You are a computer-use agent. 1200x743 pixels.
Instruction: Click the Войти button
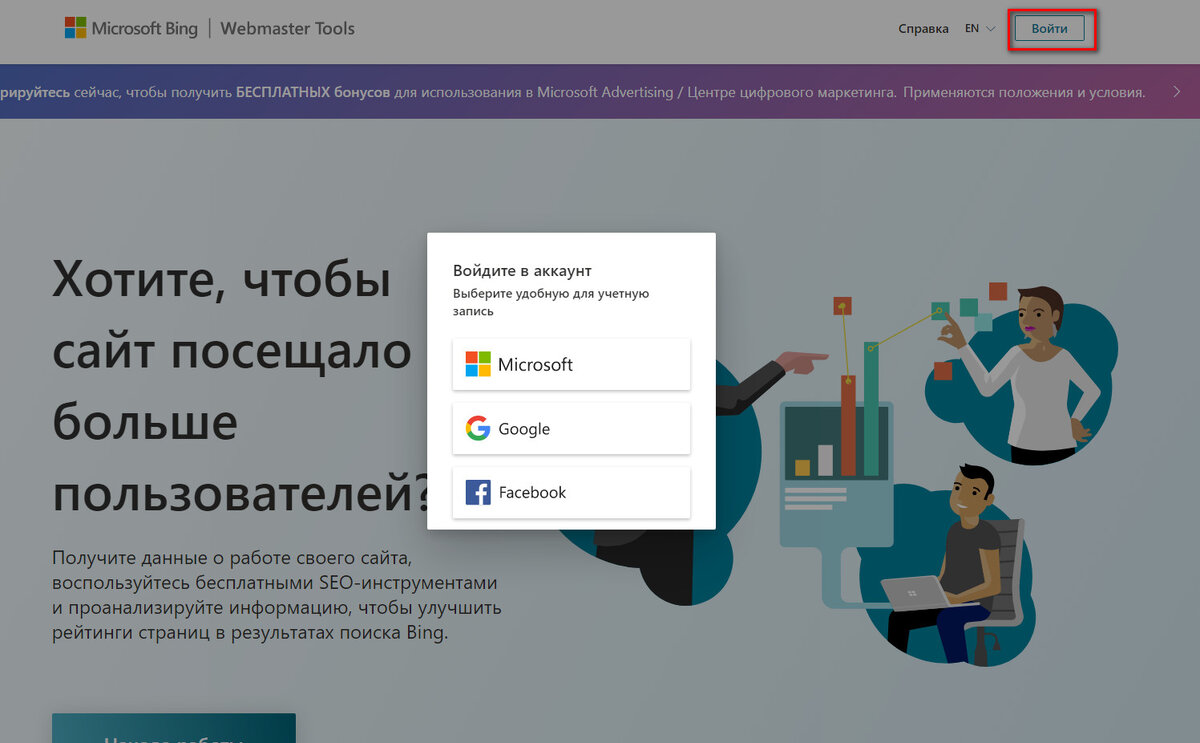pyautogui.click(x=1048, y=28)
